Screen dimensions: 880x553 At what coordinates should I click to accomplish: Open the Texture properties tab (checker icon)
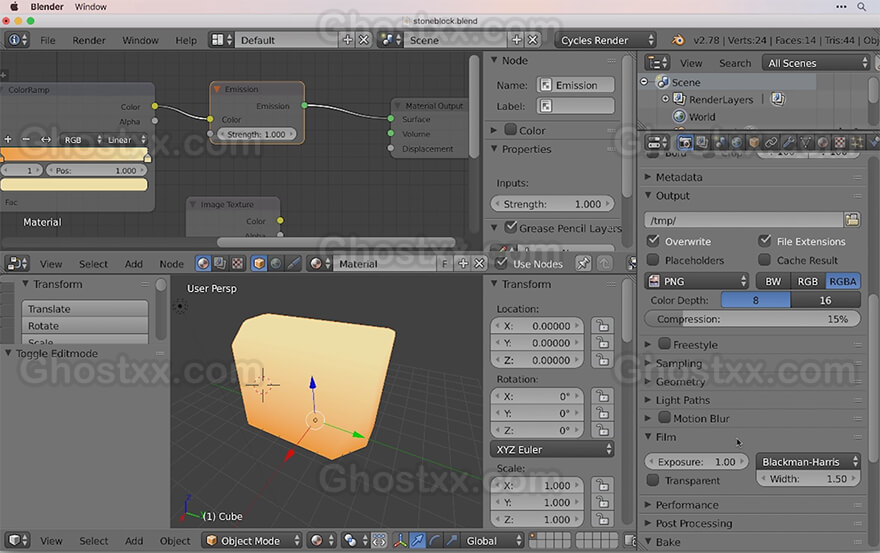tap(840, 143)
